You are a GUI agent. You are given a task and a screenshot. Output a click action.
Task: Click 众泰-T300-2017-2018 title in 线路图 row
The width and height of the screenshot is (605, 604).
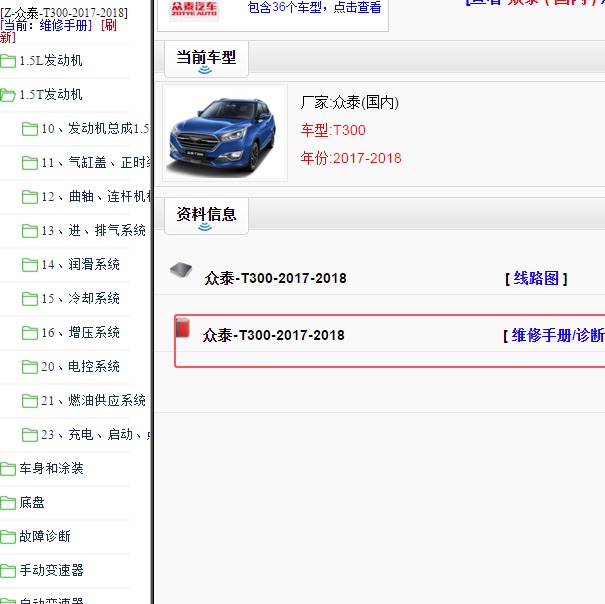pyautogui.click(x=275, y=278)
